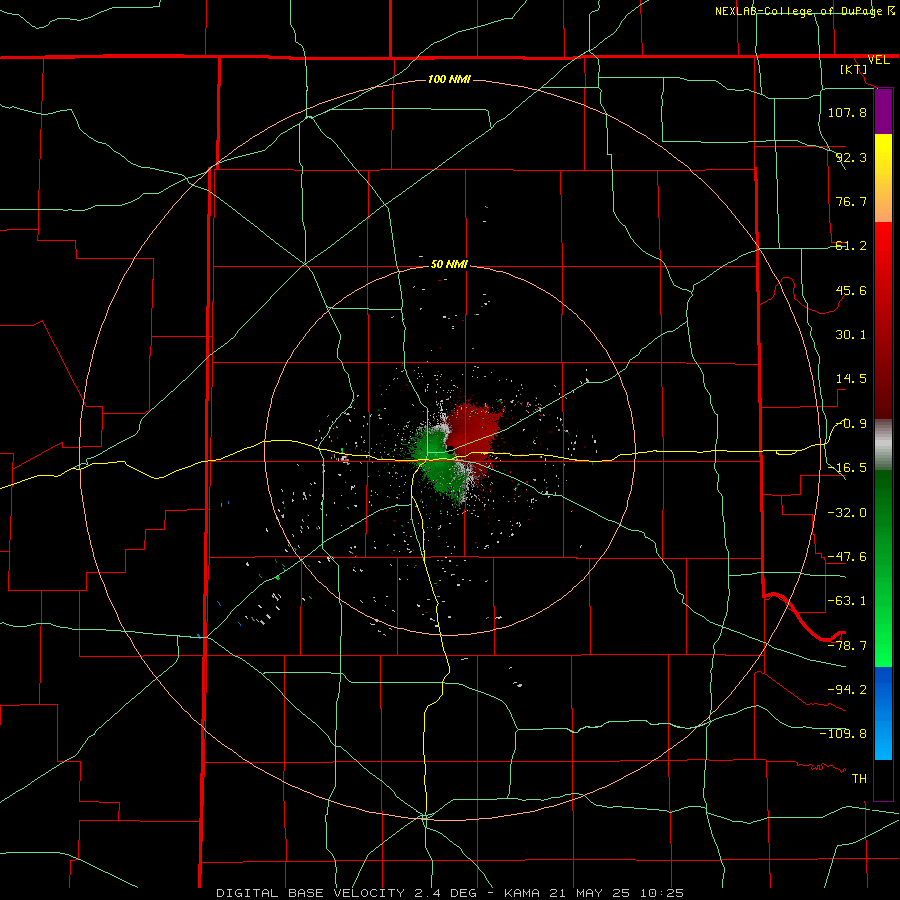
Task: Click the 76.7 legend value
Action: (x=851, y=201)
